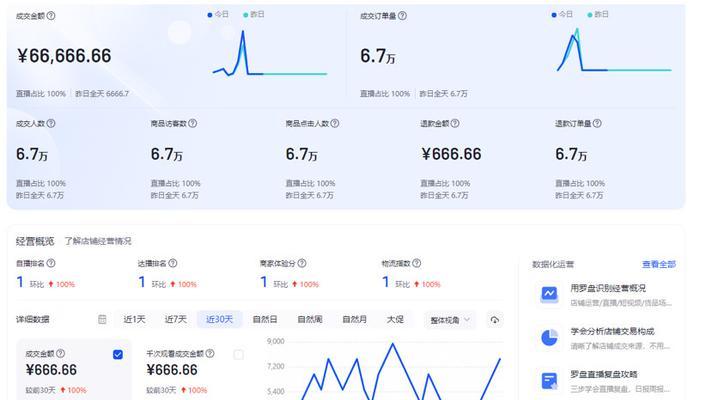
Task: Open help icon beside 退款订单量
Action: tap(597, 123)
